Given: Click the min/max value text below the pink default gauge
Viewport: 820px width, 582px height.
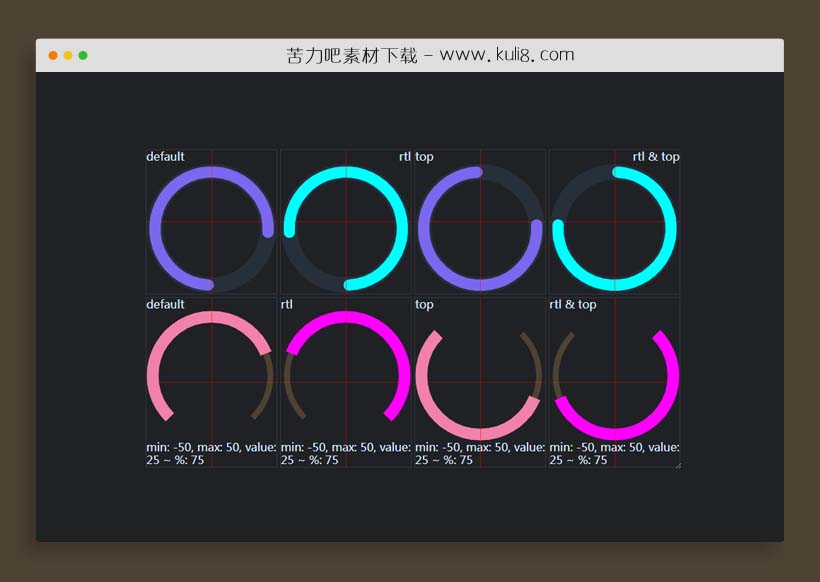Looking at the screenshot, I should (211, 454).
